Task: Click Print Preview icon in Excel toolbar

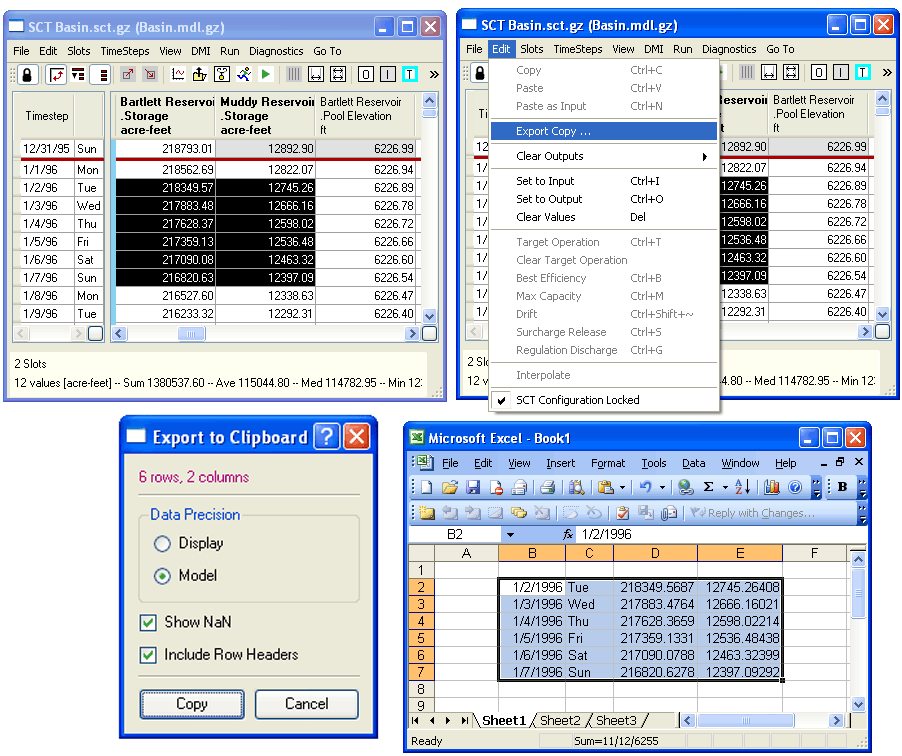Action: pos(576,487)
